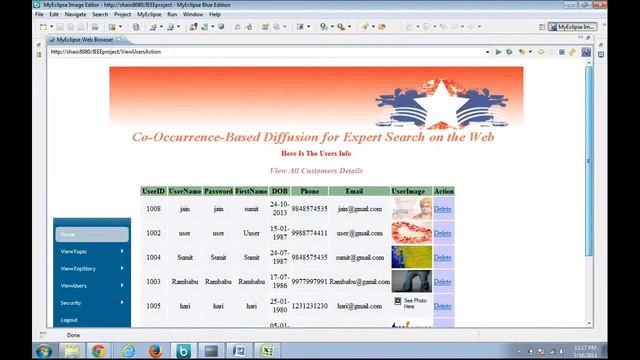
Task: Click the page vertical scrollbar thumb
Action: tap(589, 161)
